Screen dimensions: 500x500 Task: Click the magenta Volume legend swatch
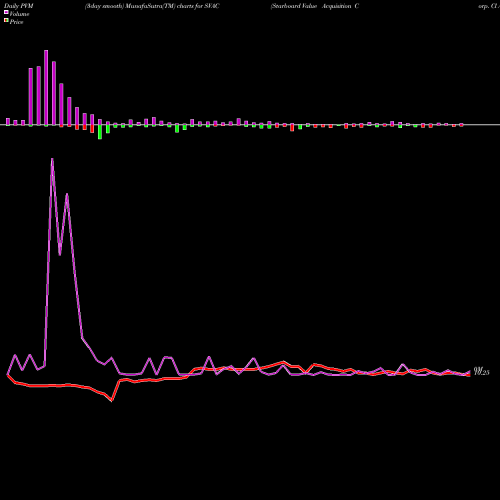click(6, 12)
